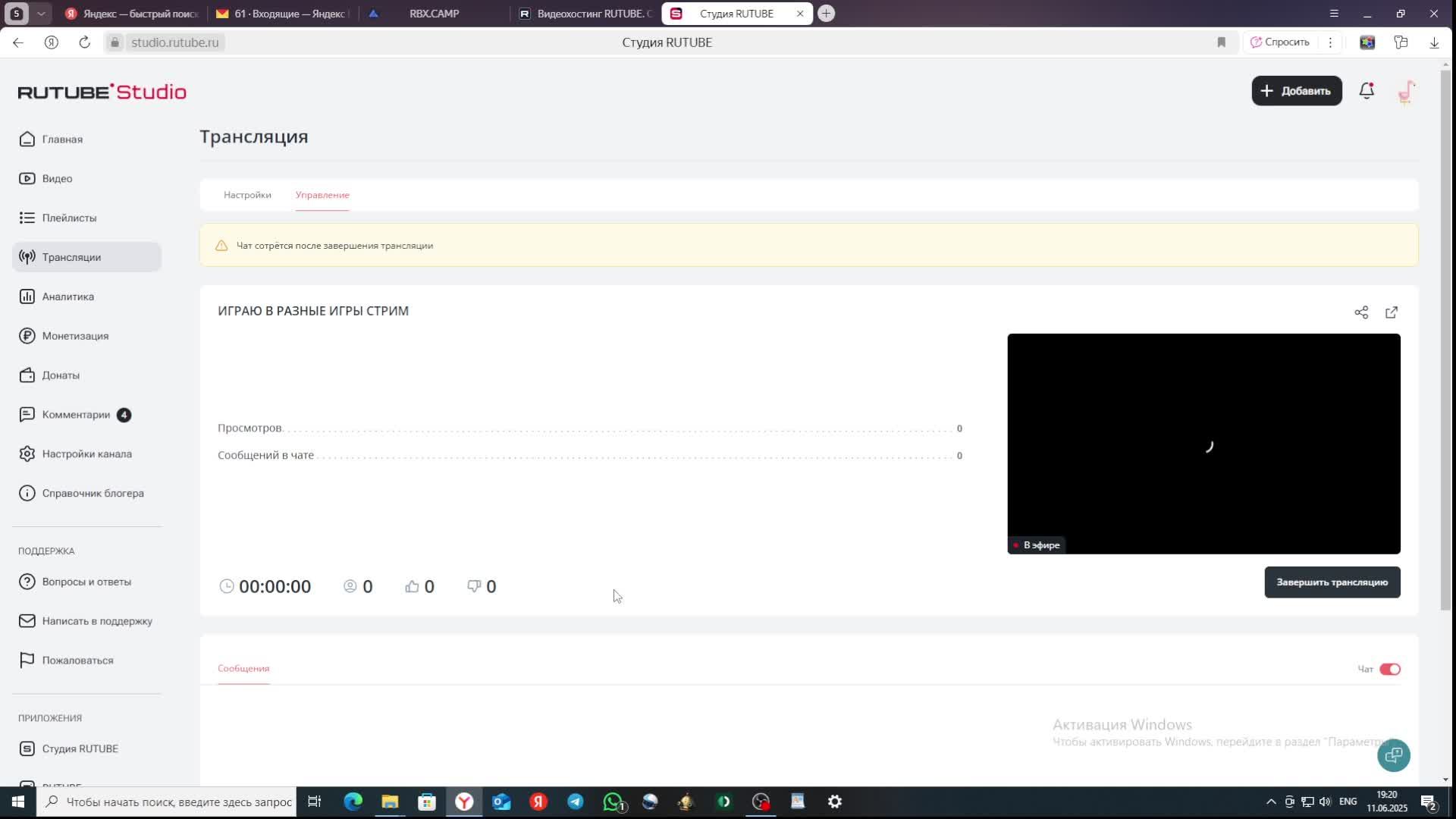This screenshot has height=819, width=1456.
Task: Open Вопросы и ответы support page
Action: [x=86, y=582]
